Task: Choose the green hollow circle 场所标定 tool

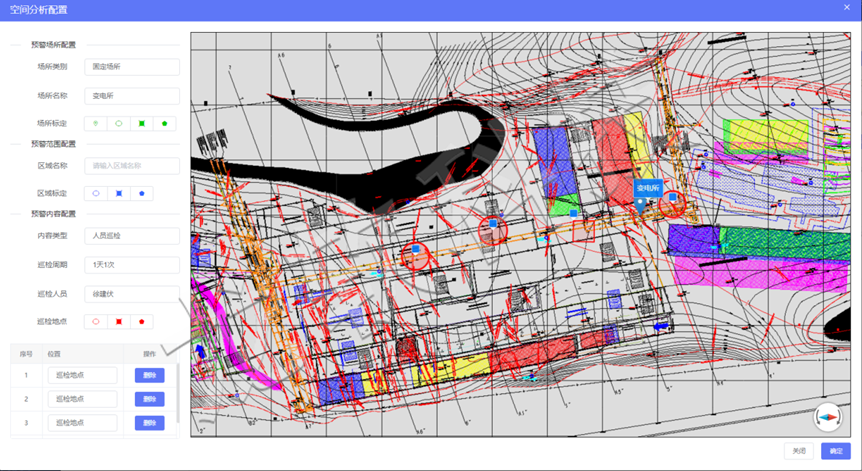Action: [x=119, y=123]
